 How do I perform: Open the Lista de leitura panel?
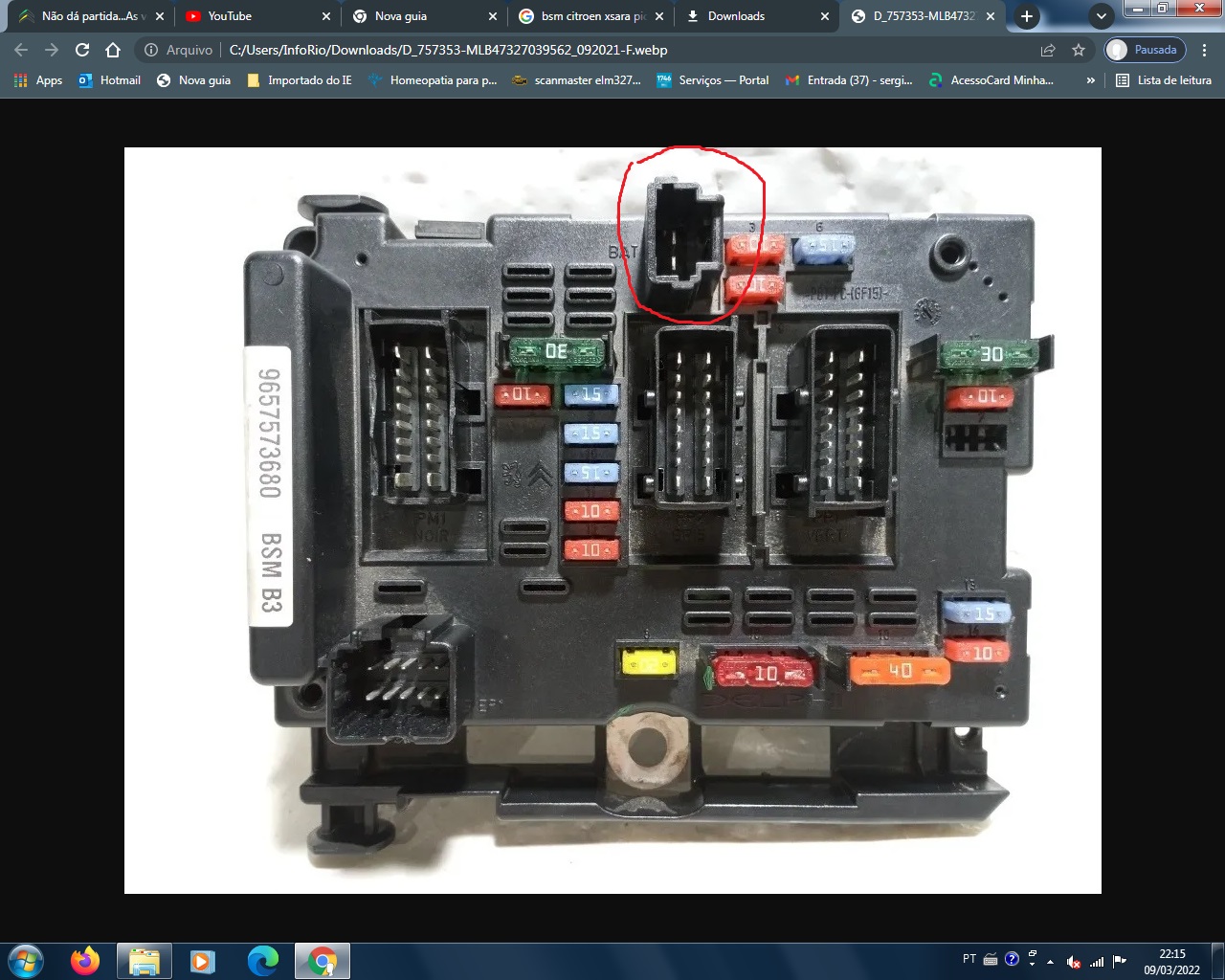1164,80
